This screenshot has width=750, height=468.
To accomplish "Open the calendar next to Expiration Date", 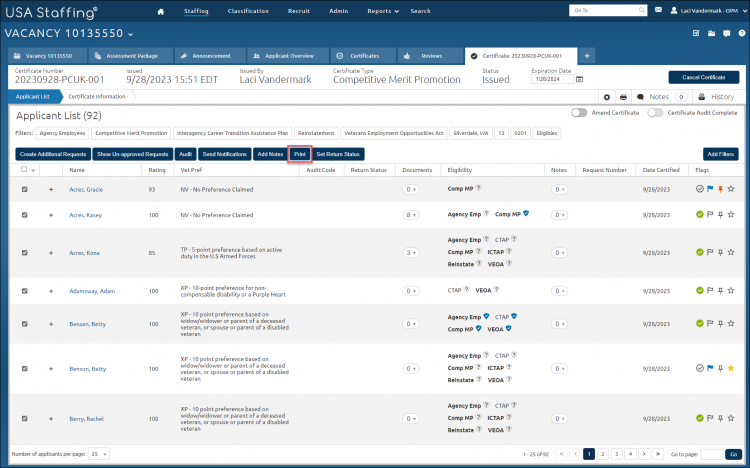I will tap(579, 79).
